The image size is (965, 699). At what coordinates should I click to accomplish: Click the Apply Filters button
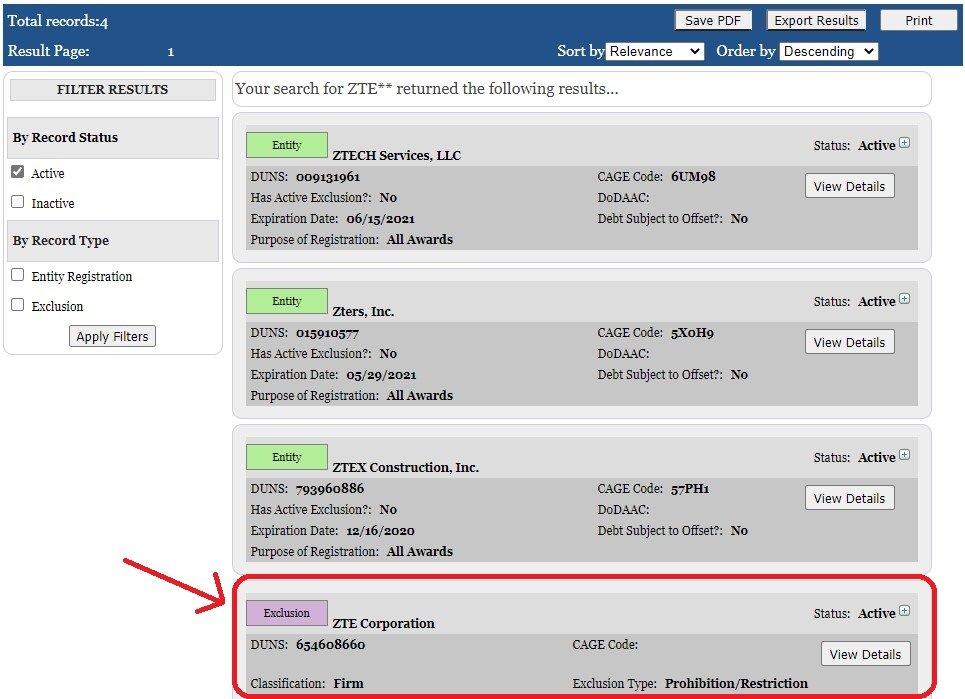[x=112, y=336]
